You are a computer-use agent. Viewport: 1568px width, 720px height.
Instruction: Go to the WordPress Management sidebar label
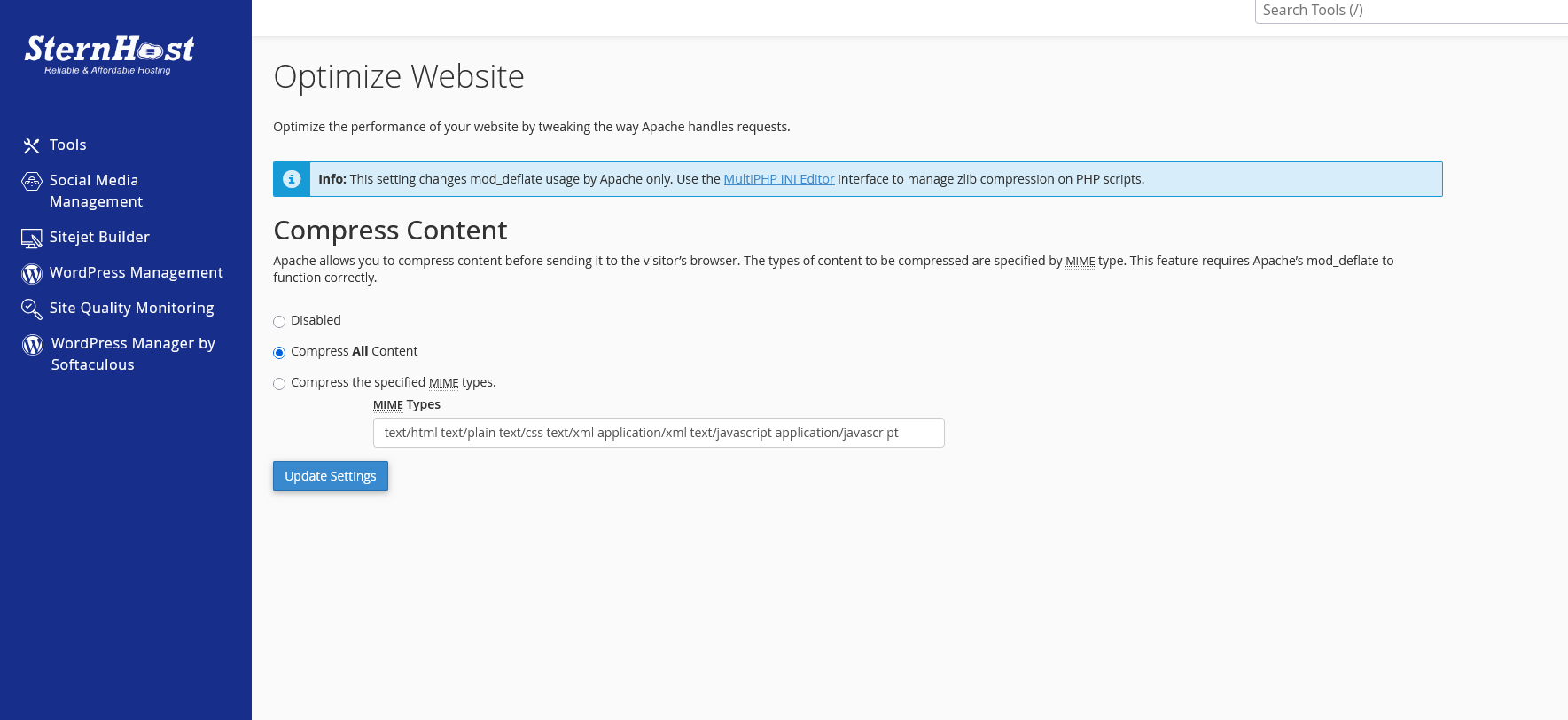(136, 272)
